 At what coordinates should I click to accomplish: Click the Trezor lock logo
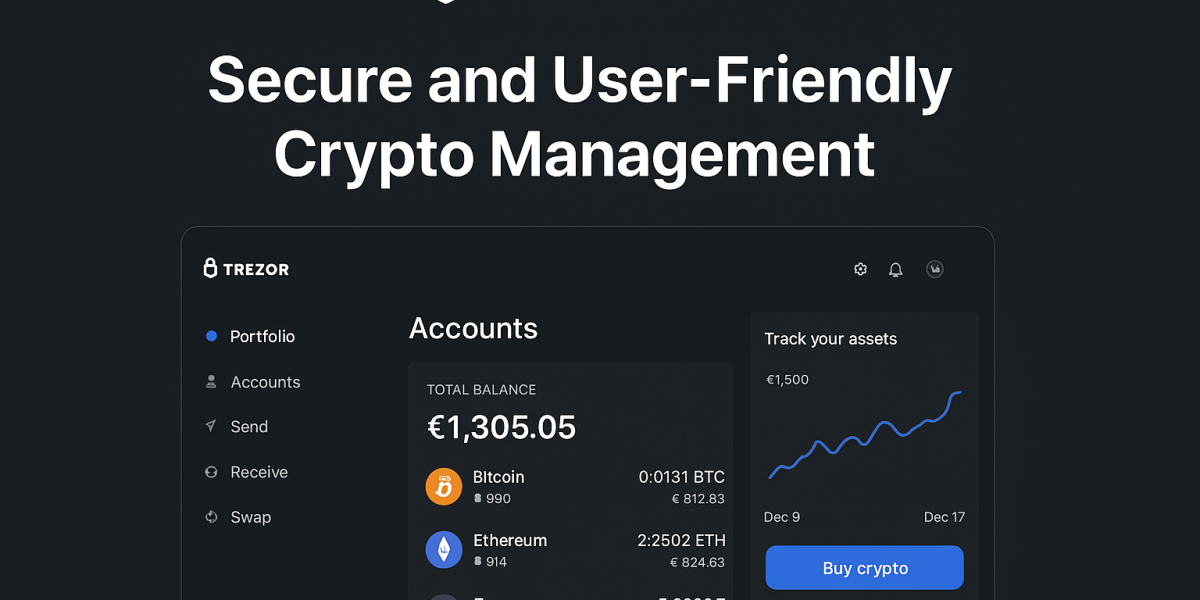(x=210, y=268)
